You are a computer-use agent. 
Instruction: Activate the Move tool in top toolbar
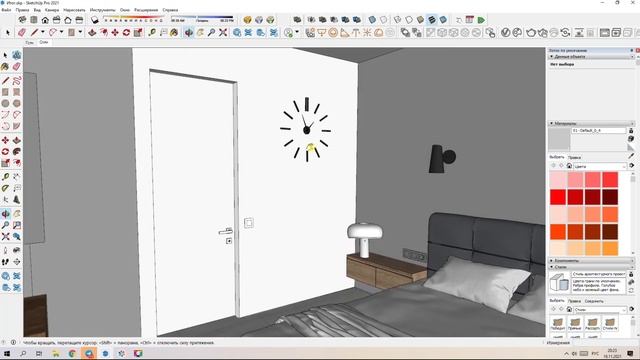tap(115, 32)
